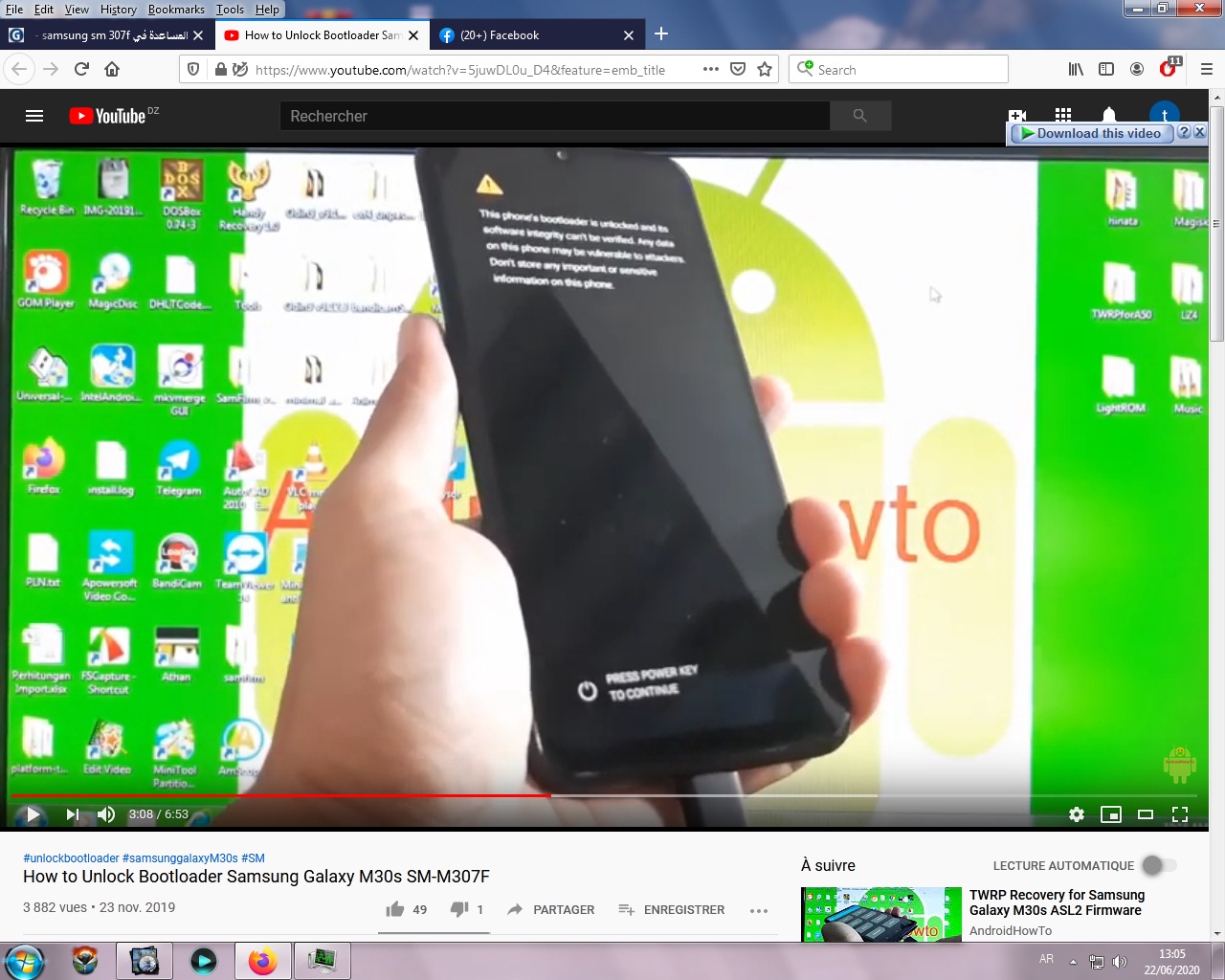Open TWRP Recovery for Samsung video title
Screen dimensions: 1225x980
[x=1057, y=902]
